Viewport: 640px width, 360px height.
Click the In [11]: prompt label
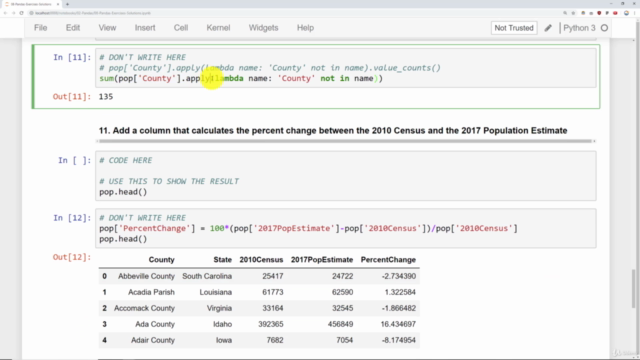[x=72, y=57]
